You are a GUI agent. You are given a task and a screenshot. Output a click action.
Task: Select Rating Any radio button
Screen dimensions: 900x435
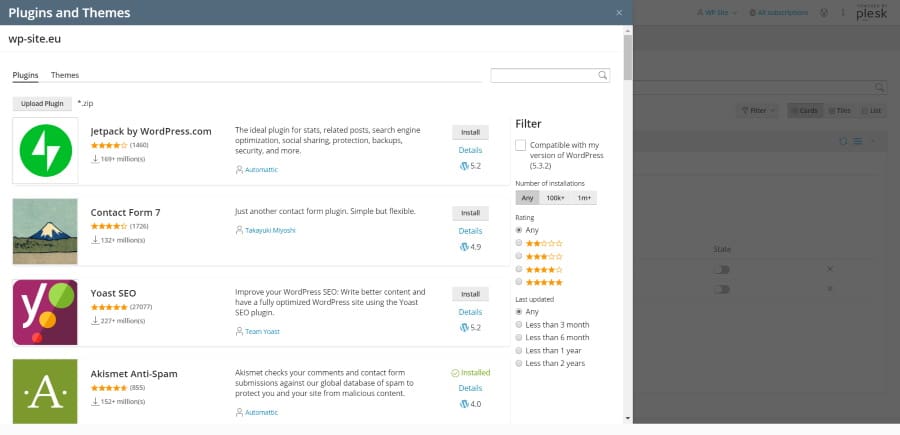click(519, 230)
